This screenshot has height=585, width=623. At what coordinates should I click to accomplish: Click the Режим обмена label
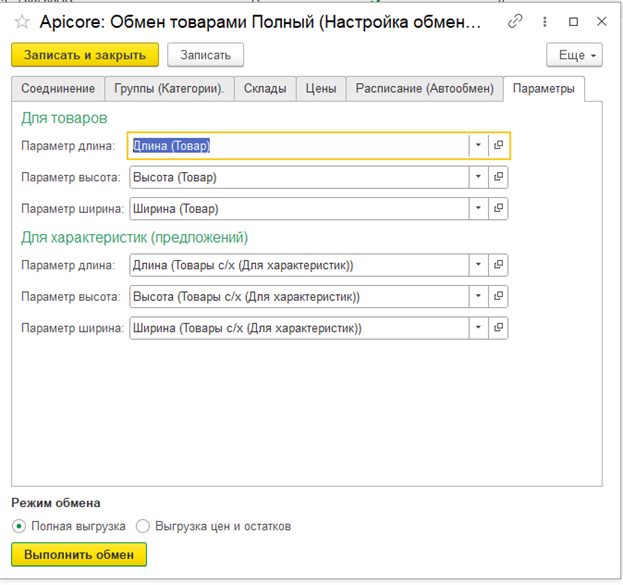point(56,503)
